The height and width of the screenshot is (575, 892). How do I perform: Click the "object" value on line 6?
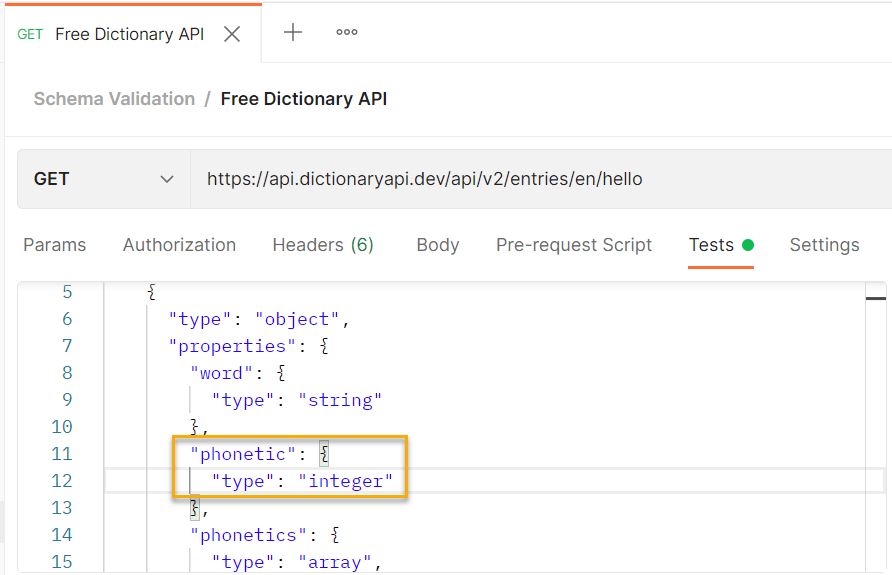(297, 319)
